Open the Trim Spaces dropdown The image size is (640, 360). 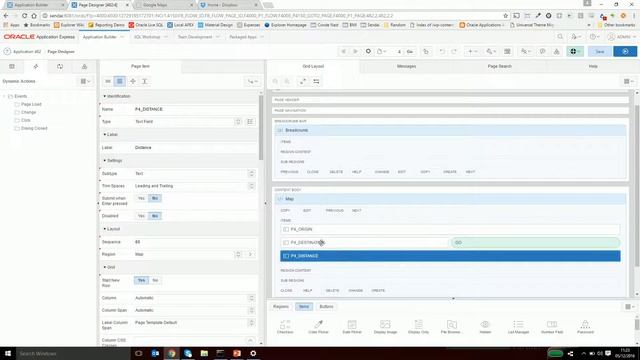point(251,186)
